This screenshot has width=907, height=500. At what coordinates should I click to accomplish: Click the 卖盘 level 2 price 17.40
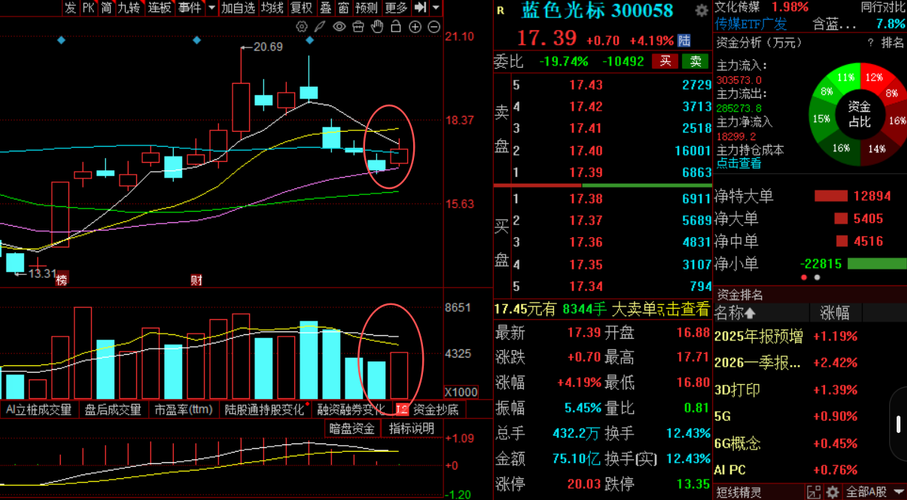[585, 150]
